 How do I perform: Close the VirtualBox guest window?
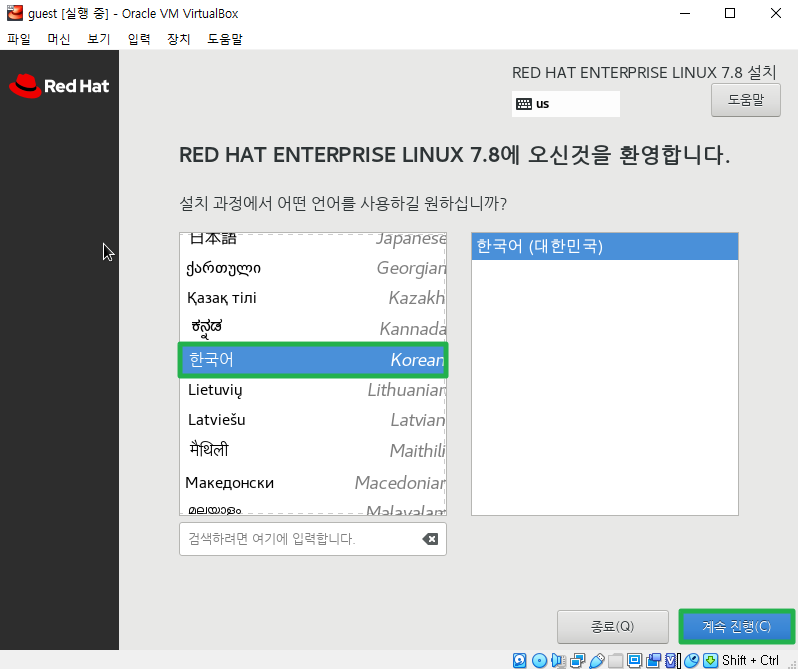776,13
